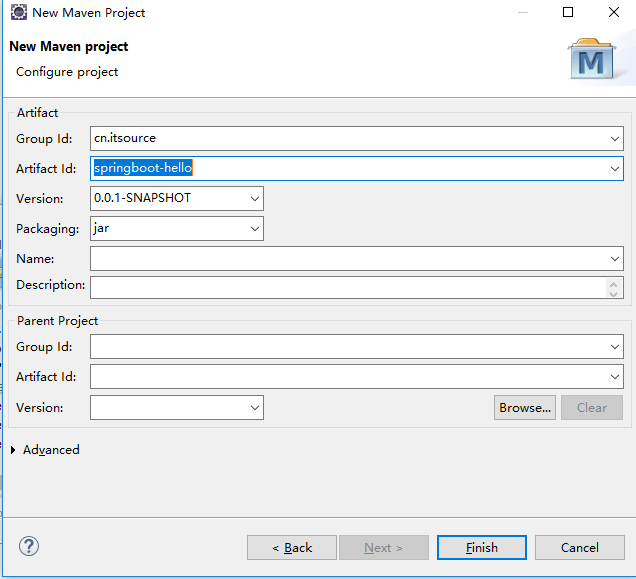
Task: Click the Maven M folder icon
Action: 591,59
